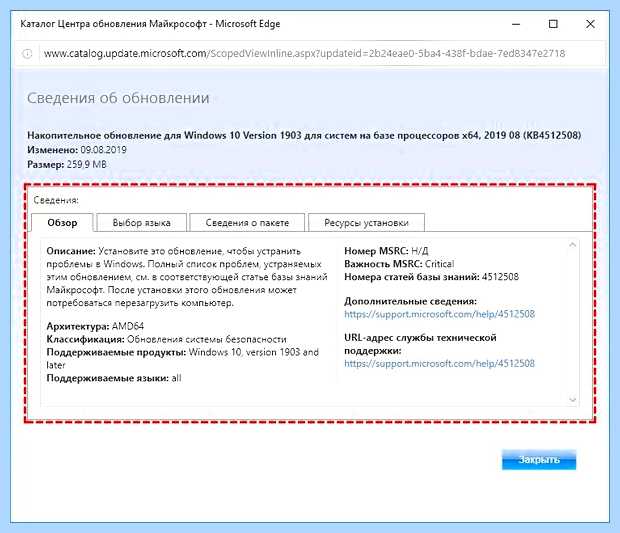Open the URL-адрес службы технической поддержки link
Viewport: 620px width, 533px height.
(439, 363)
